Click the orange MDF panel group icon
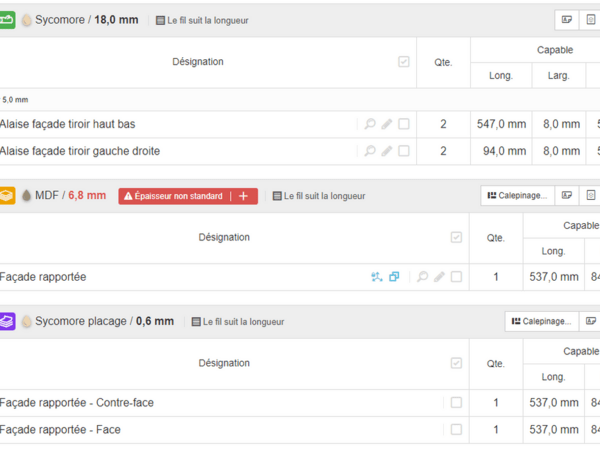 7,196
